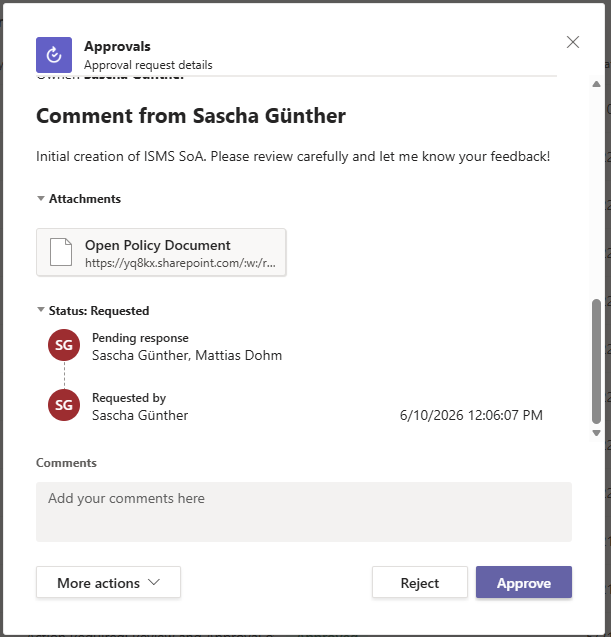Close the approval request dialog

(573, 42)
